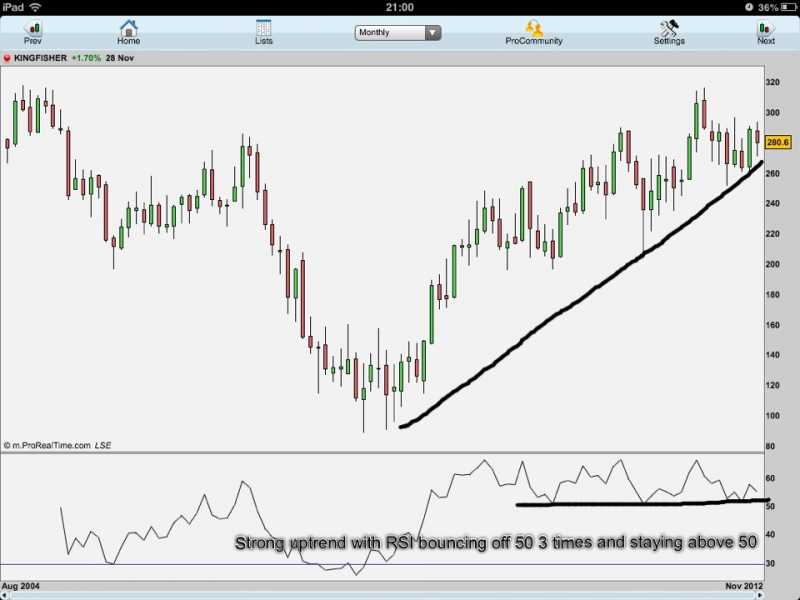The height and width of the screenshot is (600, 800).
Task: Click the Aug 2004 start date label
Action: tap(21, 585)
